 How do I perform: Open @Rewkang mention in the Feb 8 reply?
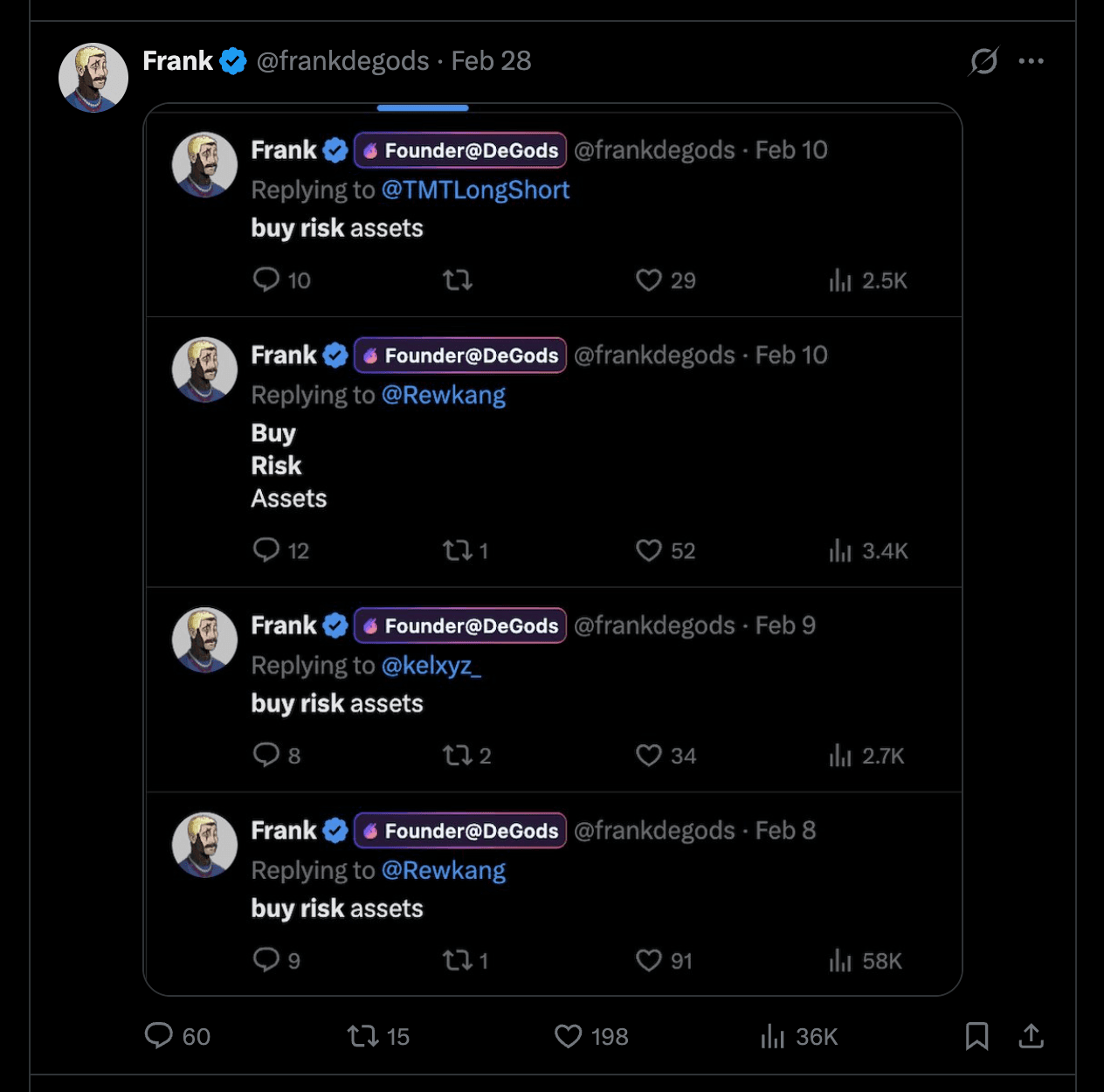(x=444, y=870)
